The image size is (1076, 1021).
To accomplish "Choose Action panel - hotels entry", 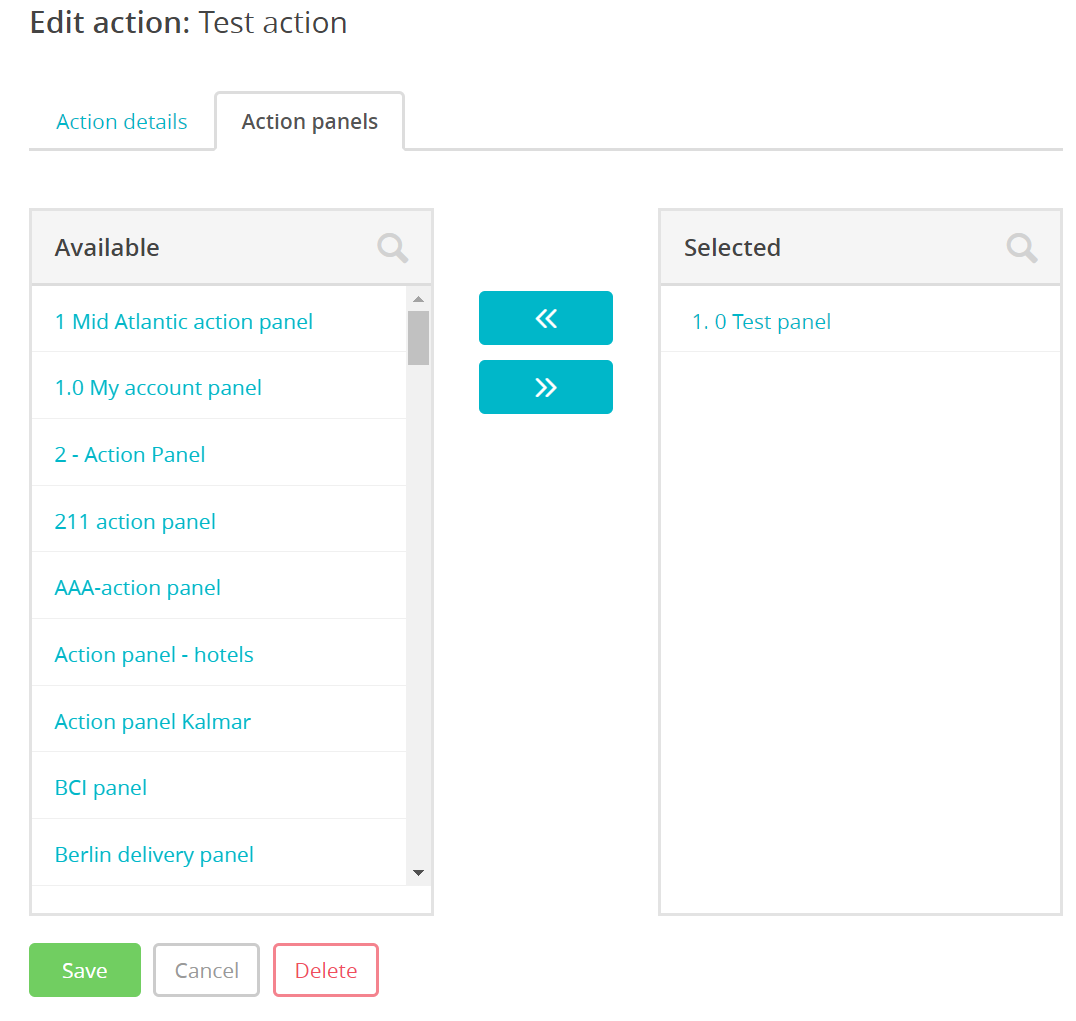I will click(x=154, y=655).
